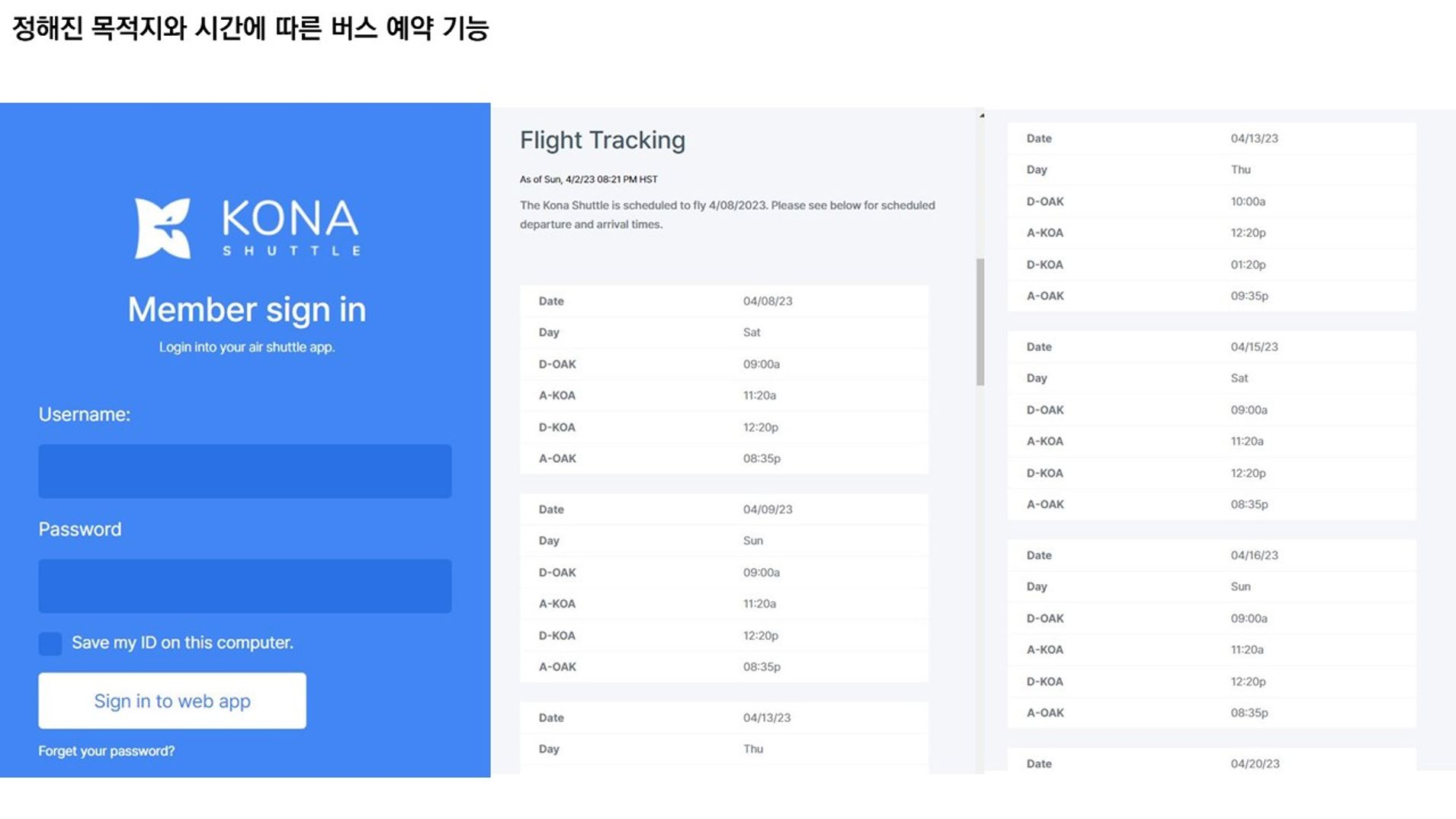Focus the Username input field

coord(245,471)
